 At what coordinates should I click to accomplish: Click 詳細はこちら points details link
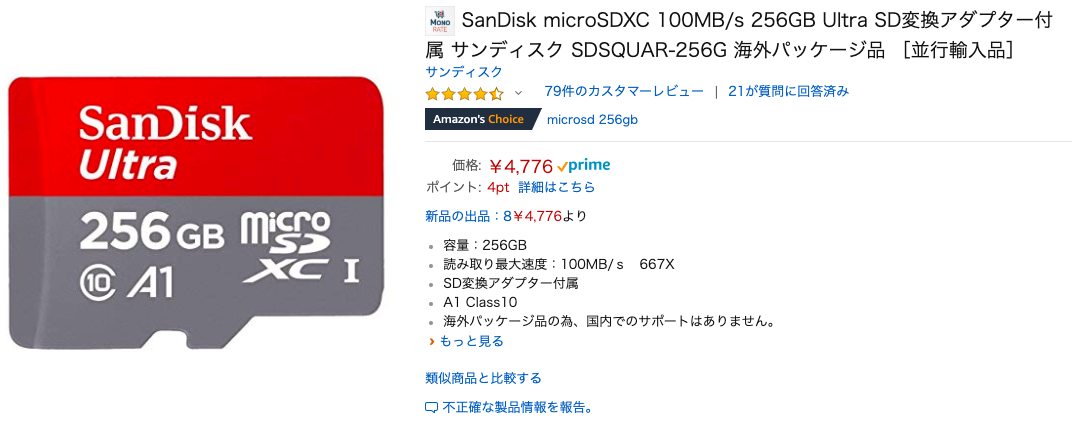pos(556,187)
